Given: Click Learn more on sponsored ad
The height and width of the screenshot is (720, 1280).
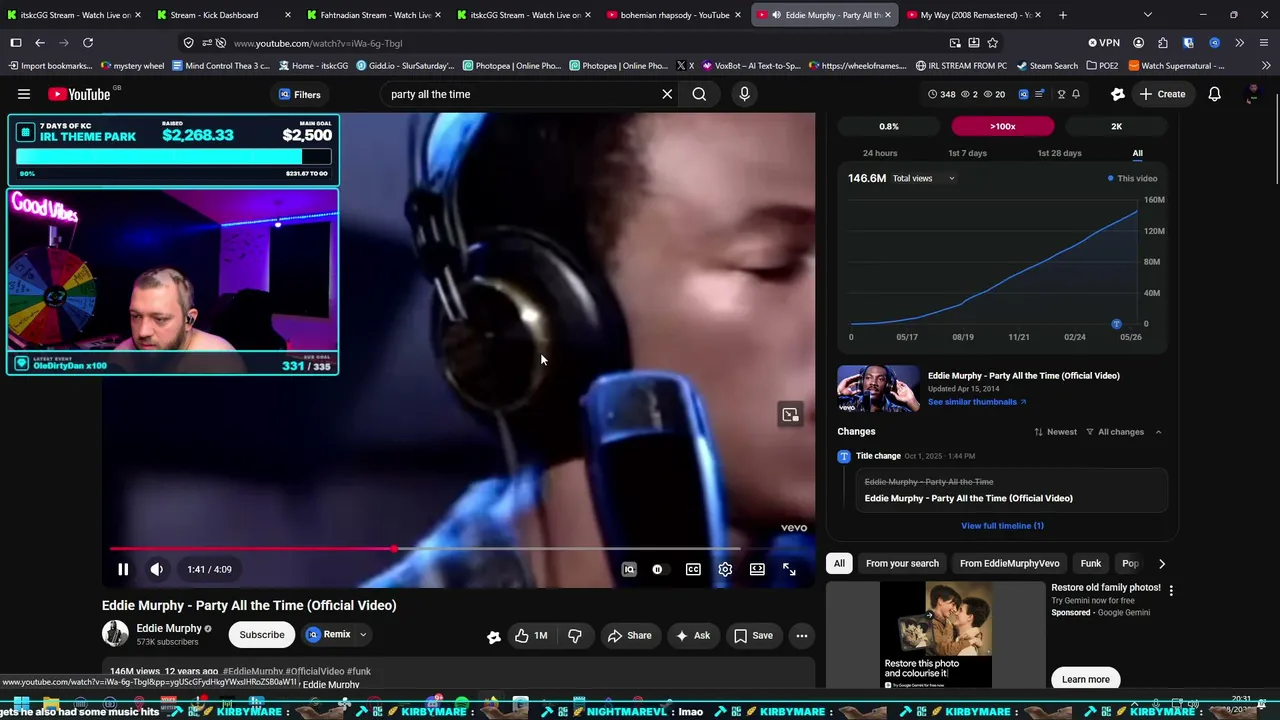Looking at the screenshot, I should [1085, 679].
